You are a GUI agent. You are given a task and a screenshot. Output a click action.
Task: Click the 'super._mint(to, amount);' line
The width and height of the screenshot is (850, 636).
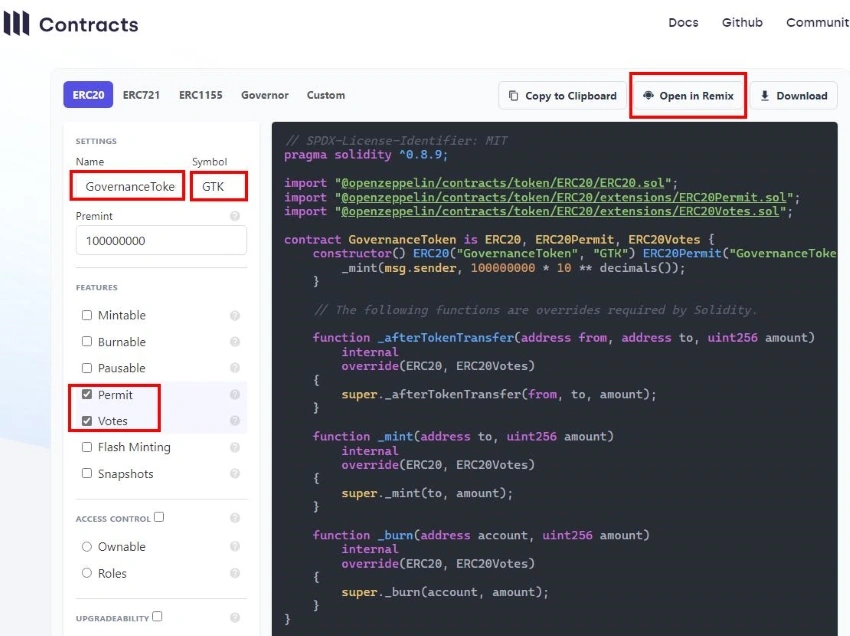[427, 493]
